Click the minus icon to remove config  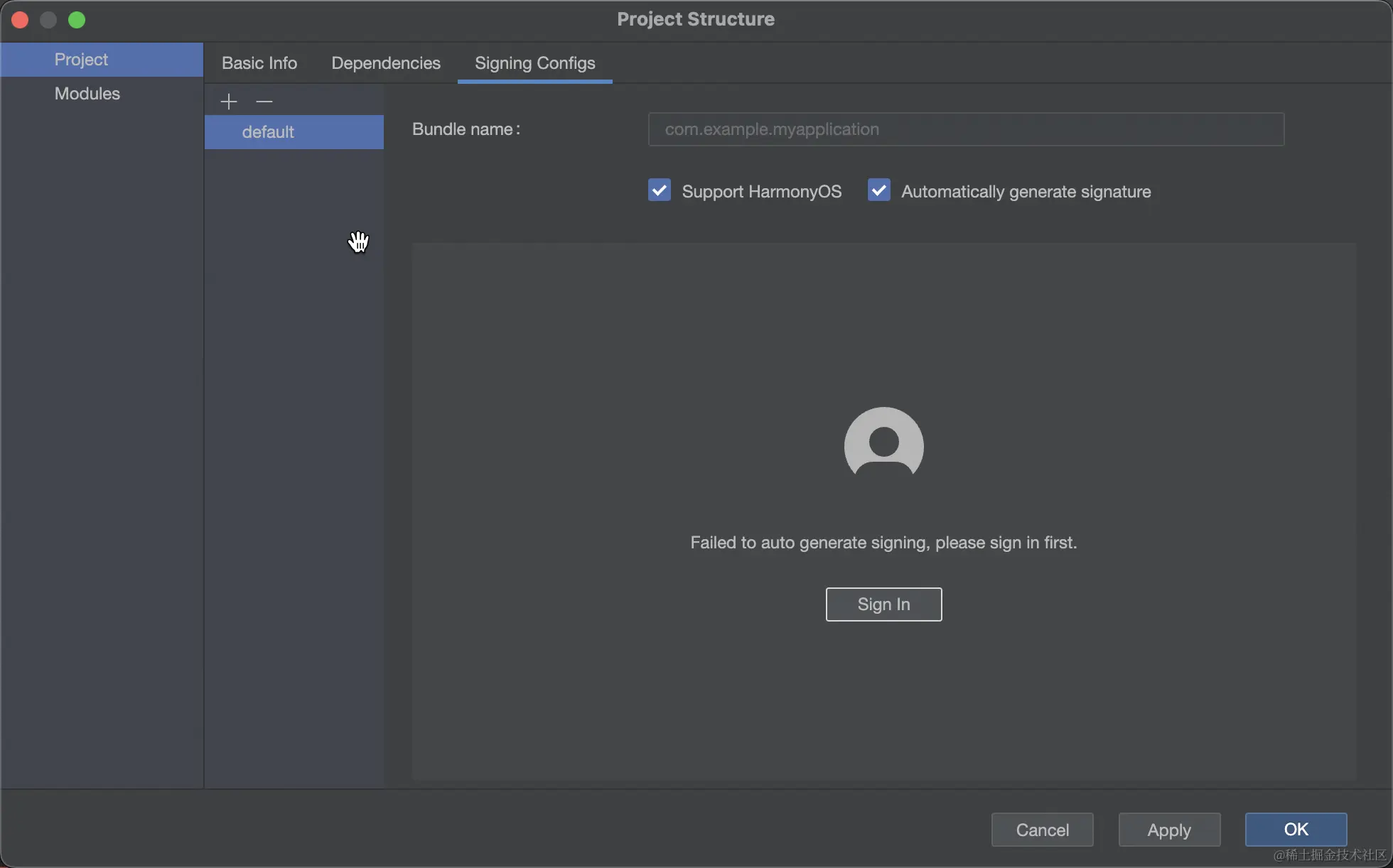264,102
